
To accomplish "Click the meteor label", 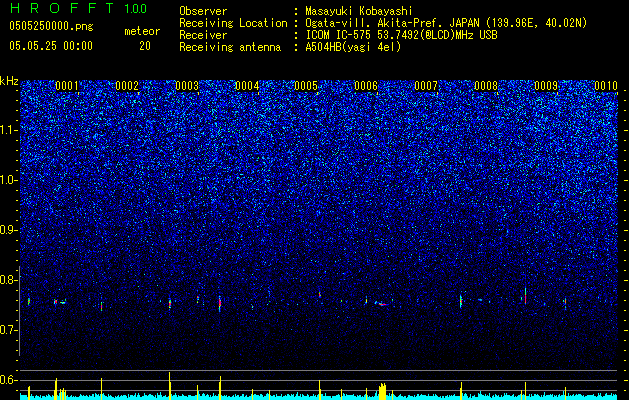I will point(142,31).
